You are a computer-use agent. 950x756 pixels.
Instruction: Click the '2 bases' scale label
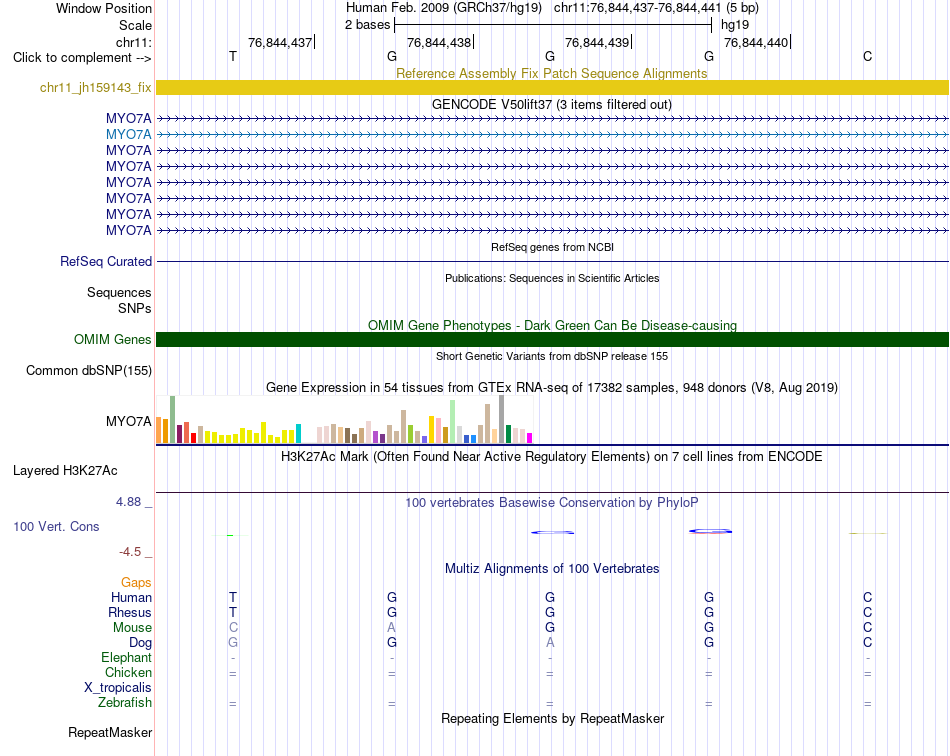[x=368, y=25]
